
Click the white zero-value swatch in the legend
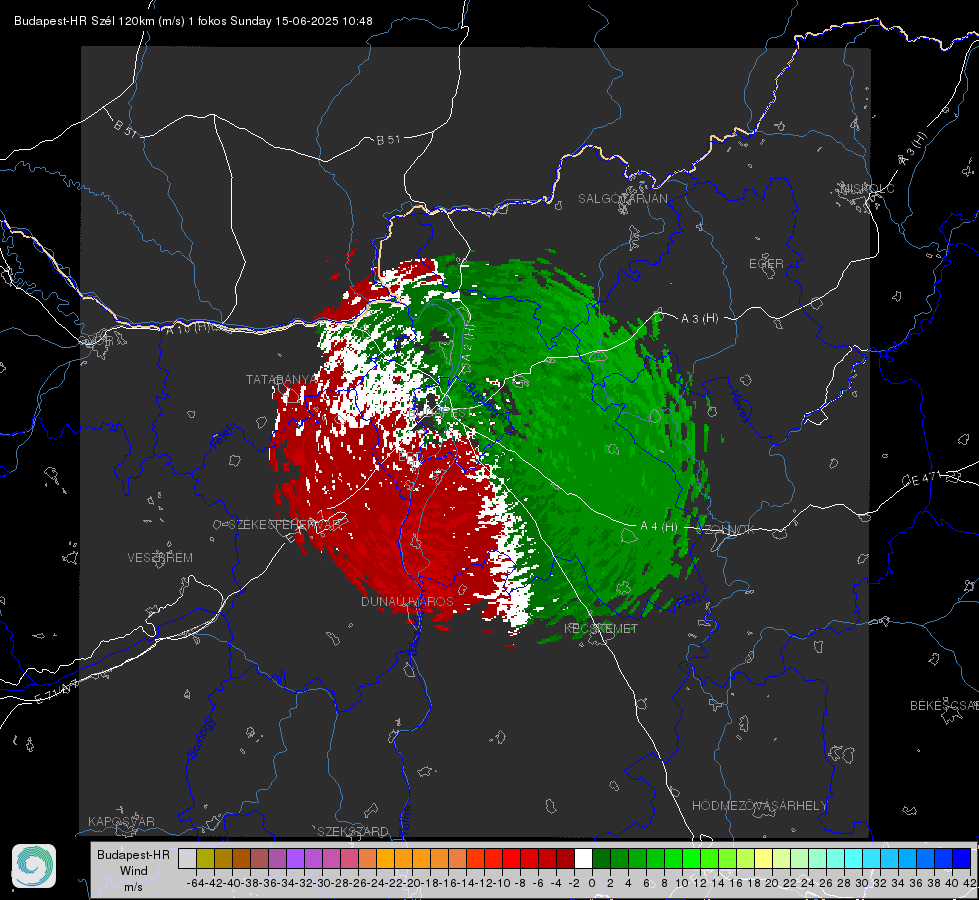583,858
